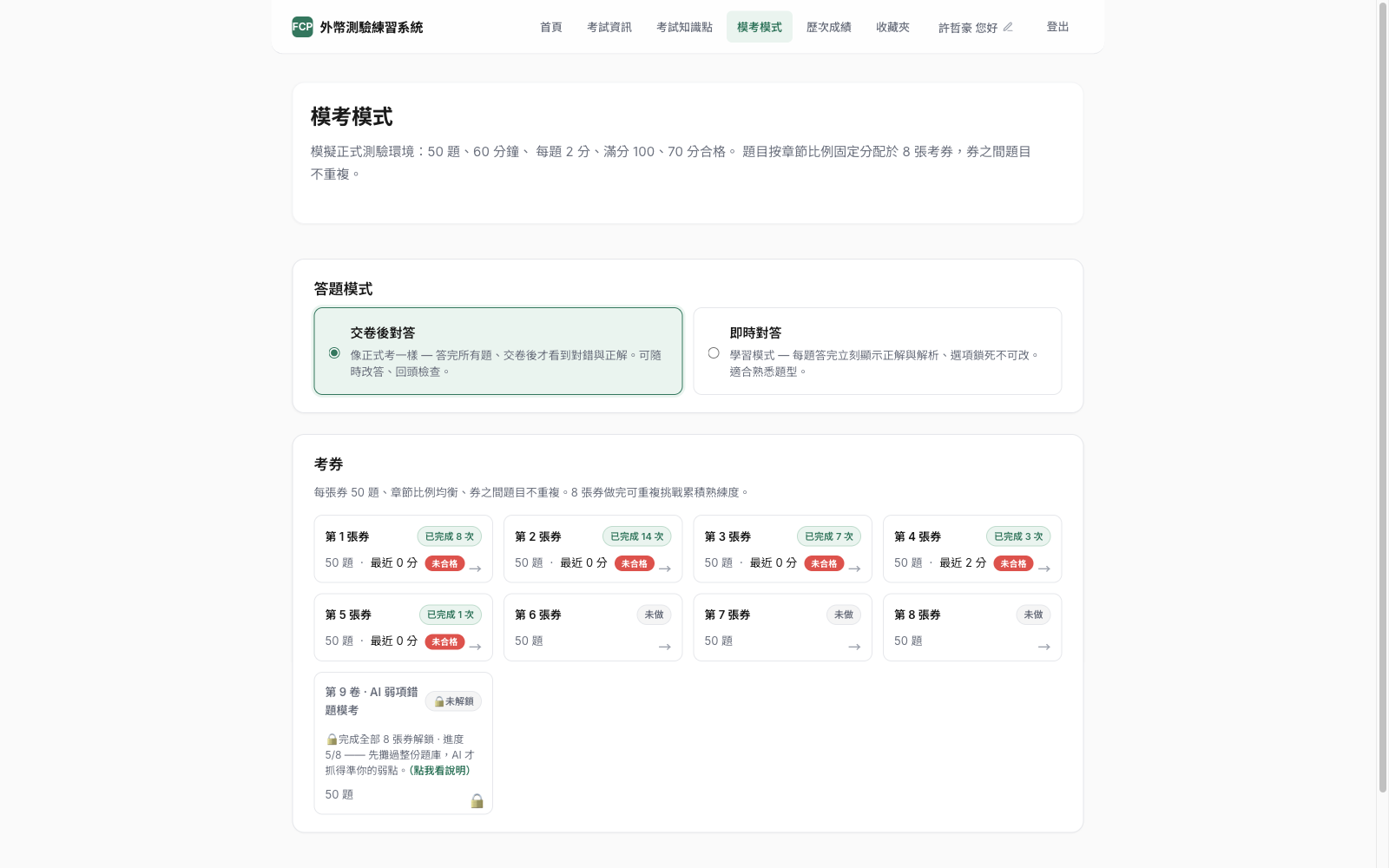Click the 未合格 badge on 第 3 張券
The image size is (1389, 868).
click(x=824, y=563)
